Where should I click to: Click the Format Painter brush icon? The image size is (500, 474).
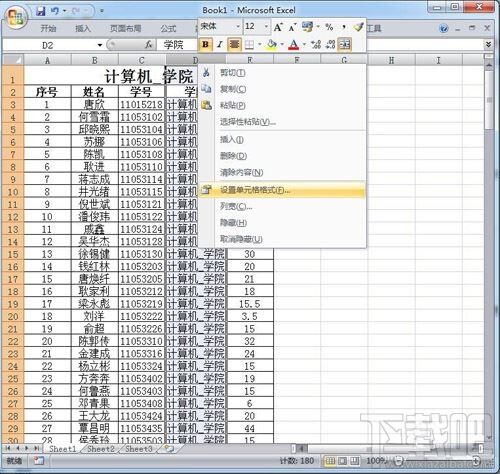[x=358, y=27]
